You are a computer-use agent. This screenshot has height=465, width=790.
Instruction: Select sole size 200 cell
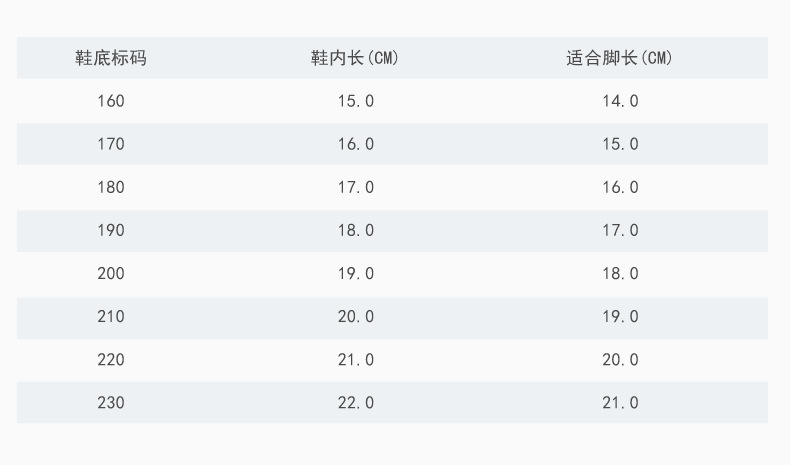click(x=111, y=273)
